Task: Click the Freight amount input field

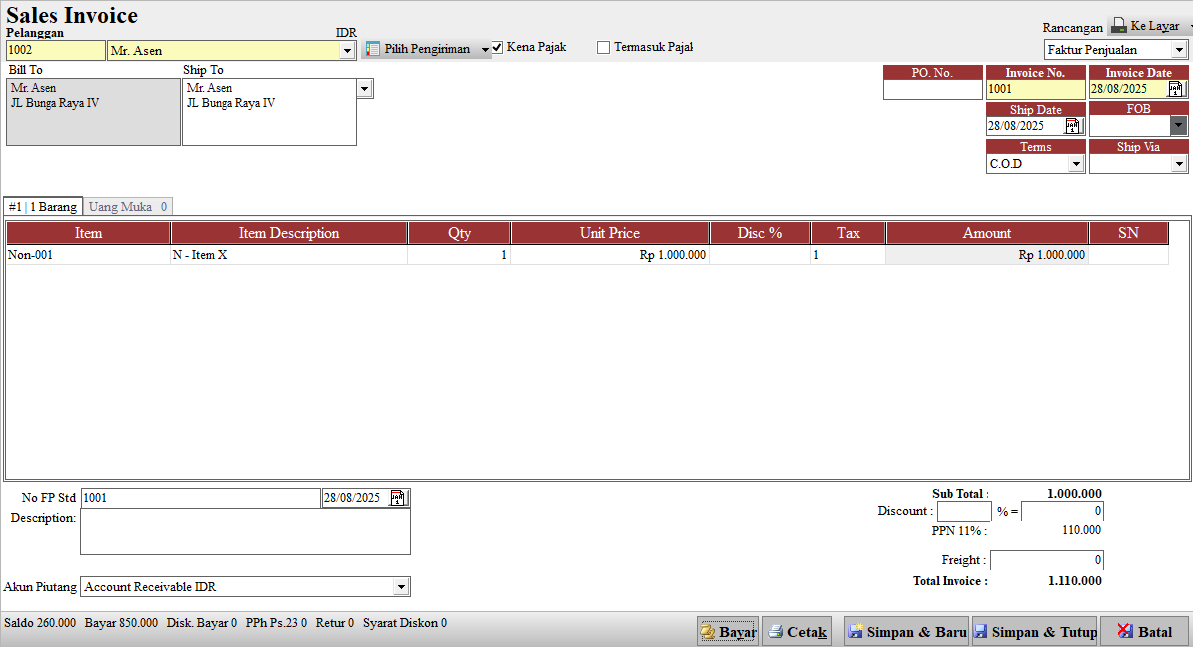Action: click(1046, 560)
